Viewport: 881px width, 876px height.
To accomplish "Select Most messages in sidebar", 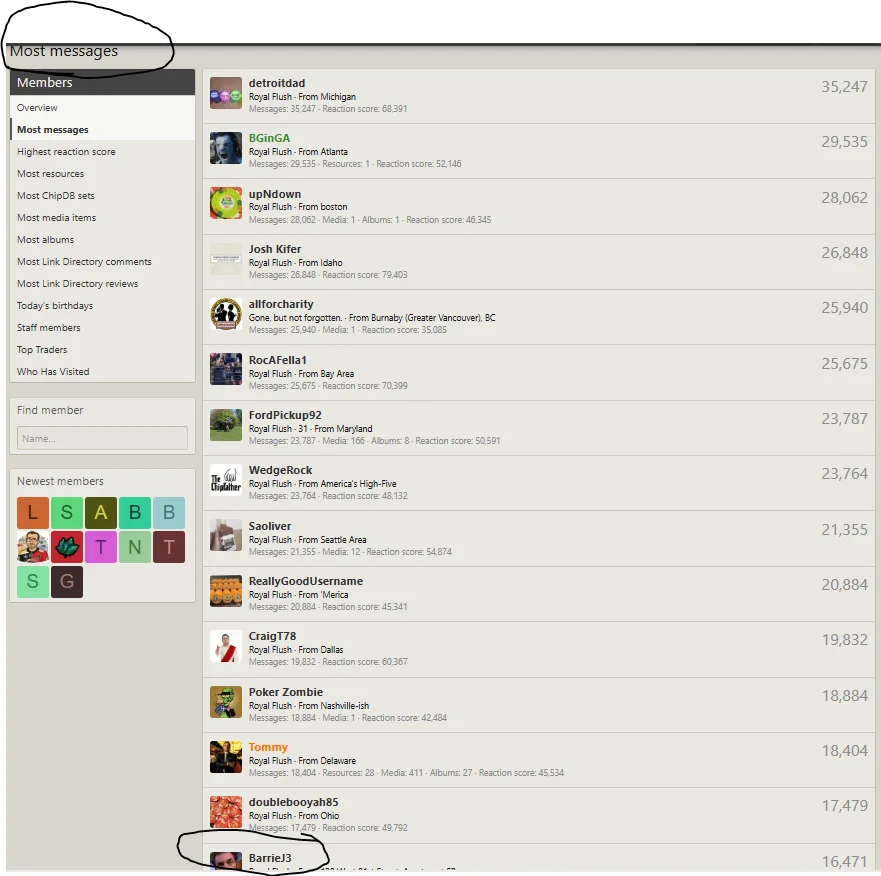I will (53, 129).
